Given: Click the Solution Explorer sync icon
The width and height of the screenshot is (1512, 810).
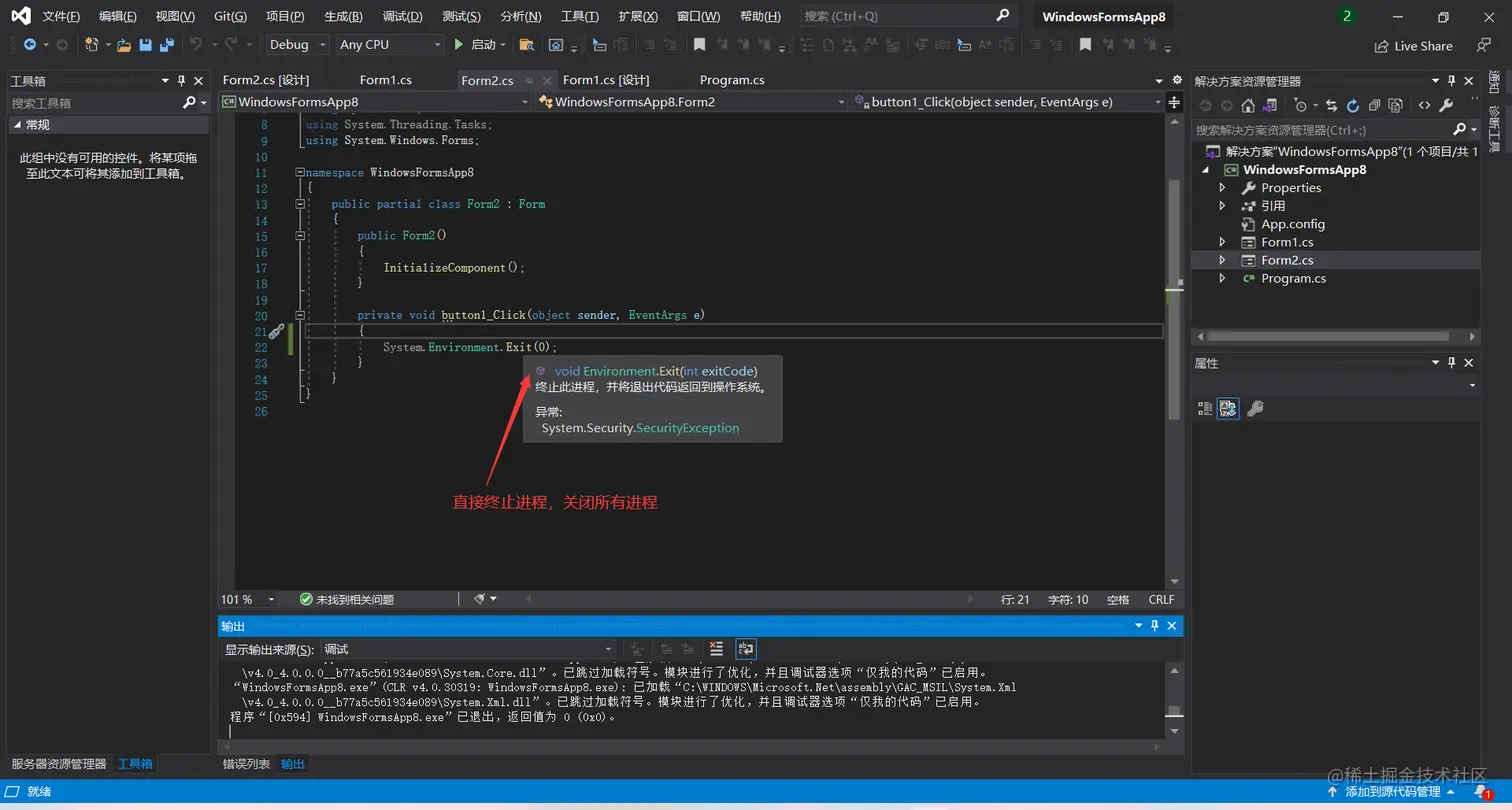Looking at the screenshot, I should 1331,105.
